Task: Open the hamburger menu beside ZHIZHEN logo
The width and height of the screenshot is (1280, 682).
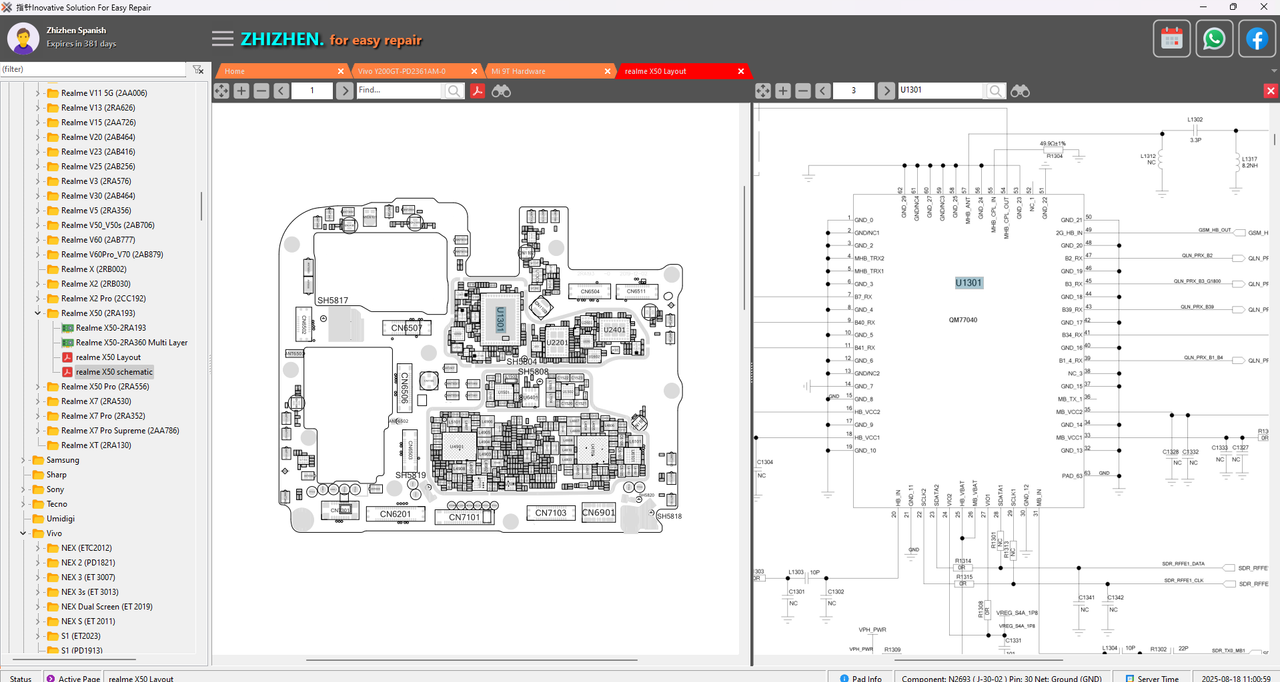Action: (x=223, y=39)
